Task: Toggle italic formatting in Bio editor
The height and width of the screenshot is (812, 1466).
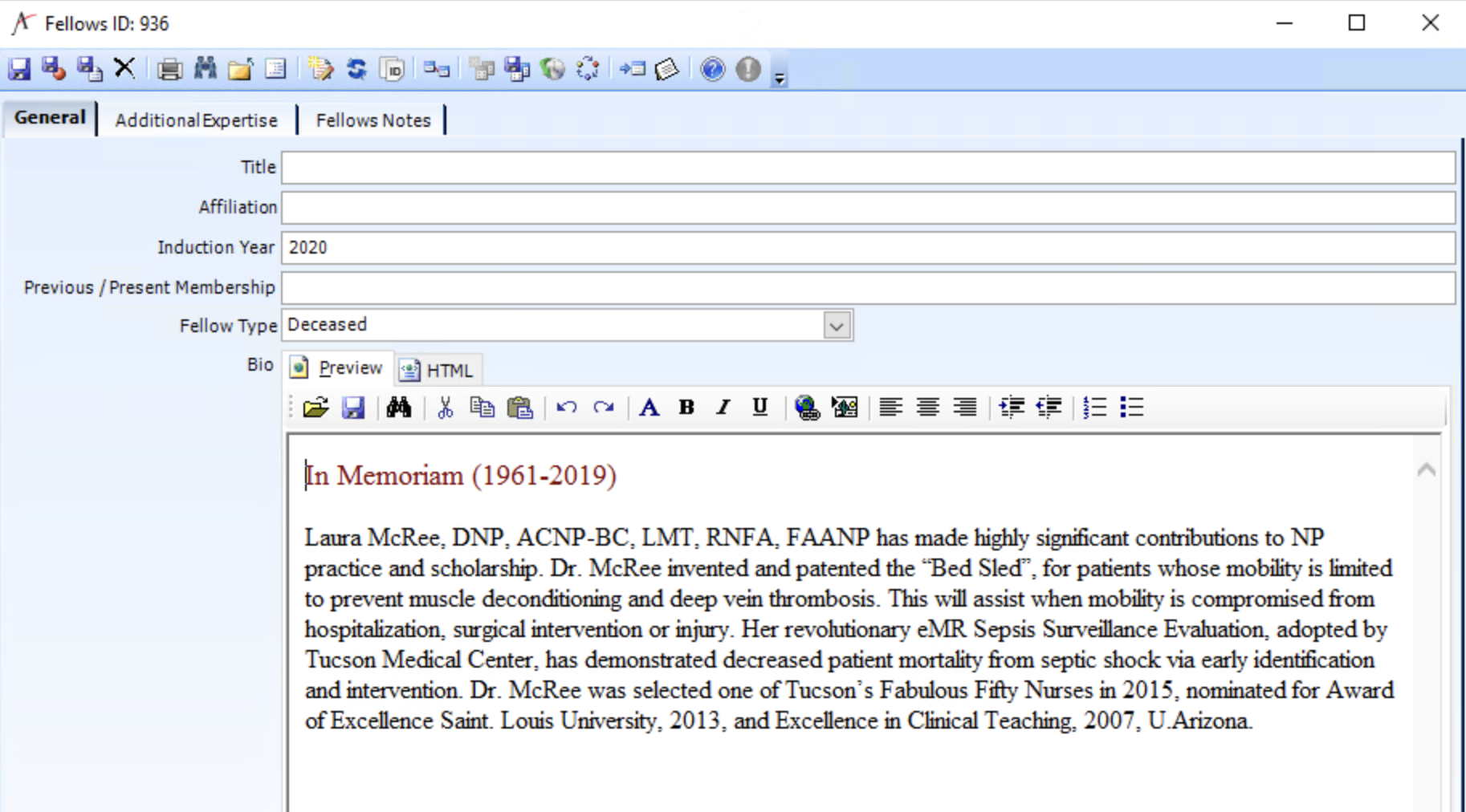Action: pos(723,408)
